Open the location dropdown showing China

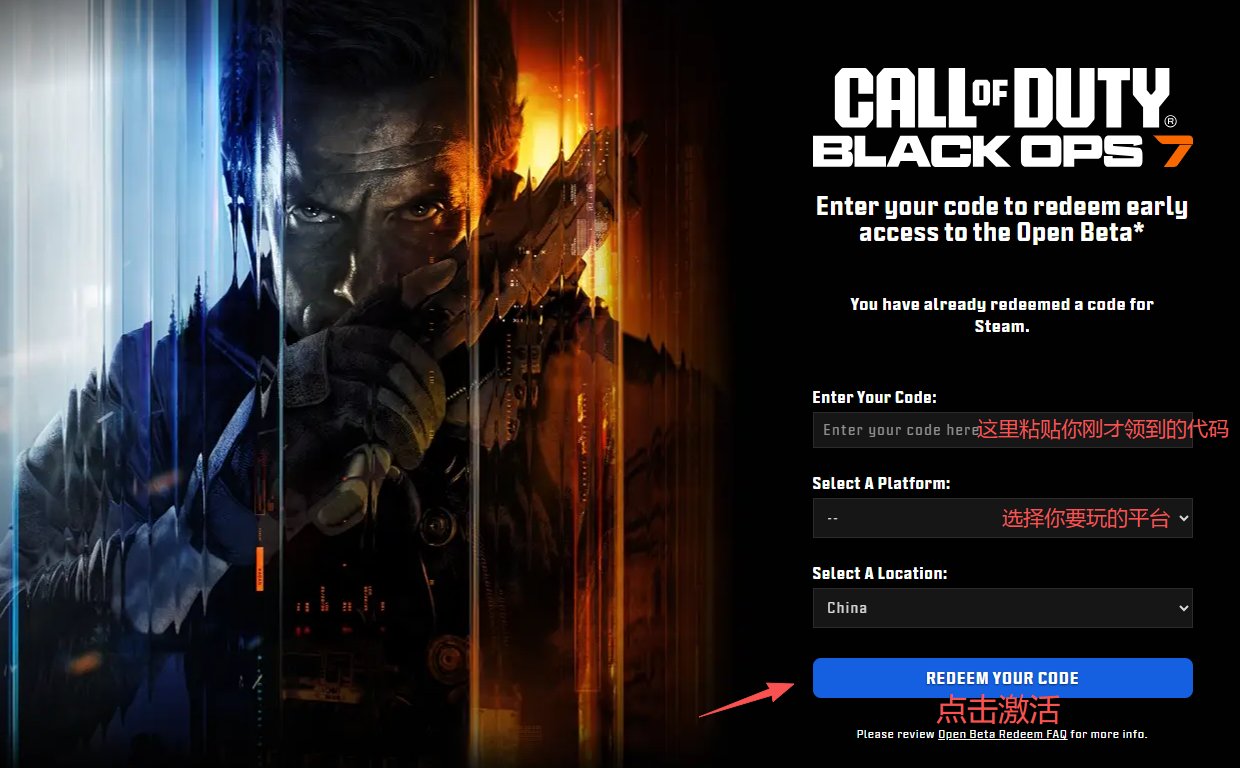pyautogui.click(x=1002, y=608)
